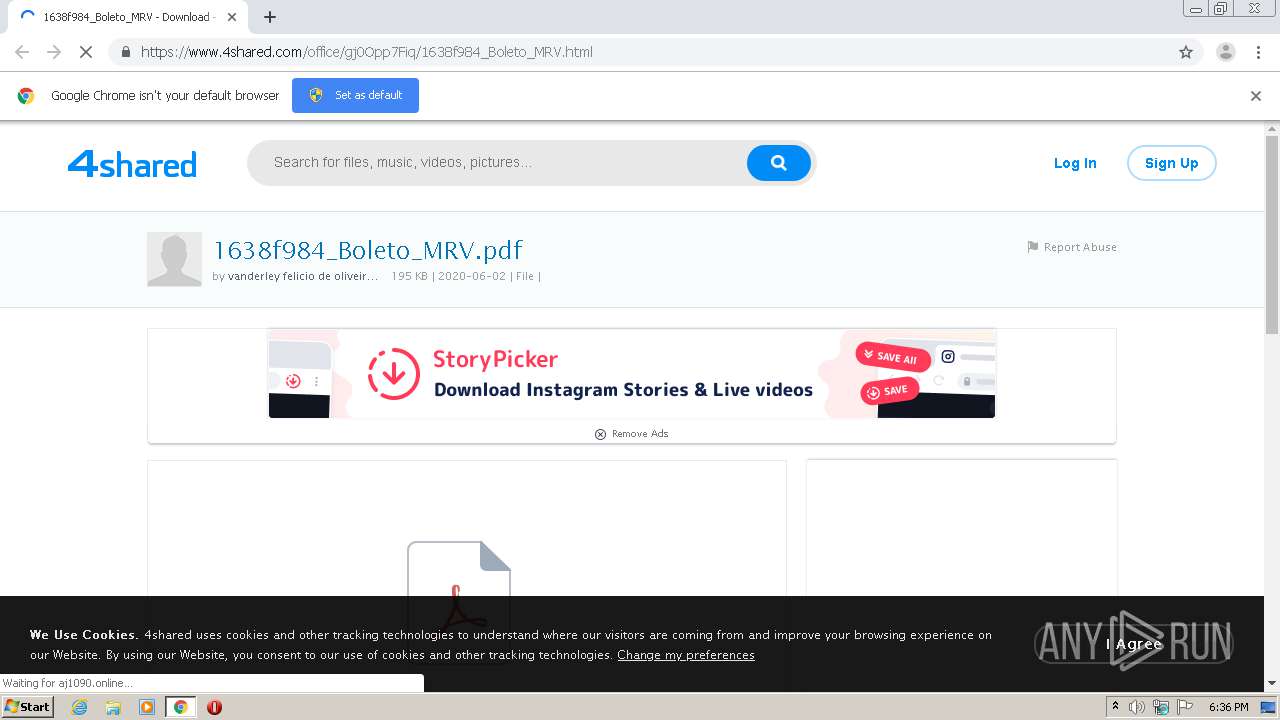Click the browser forward arrow

(x=54, y=52)
